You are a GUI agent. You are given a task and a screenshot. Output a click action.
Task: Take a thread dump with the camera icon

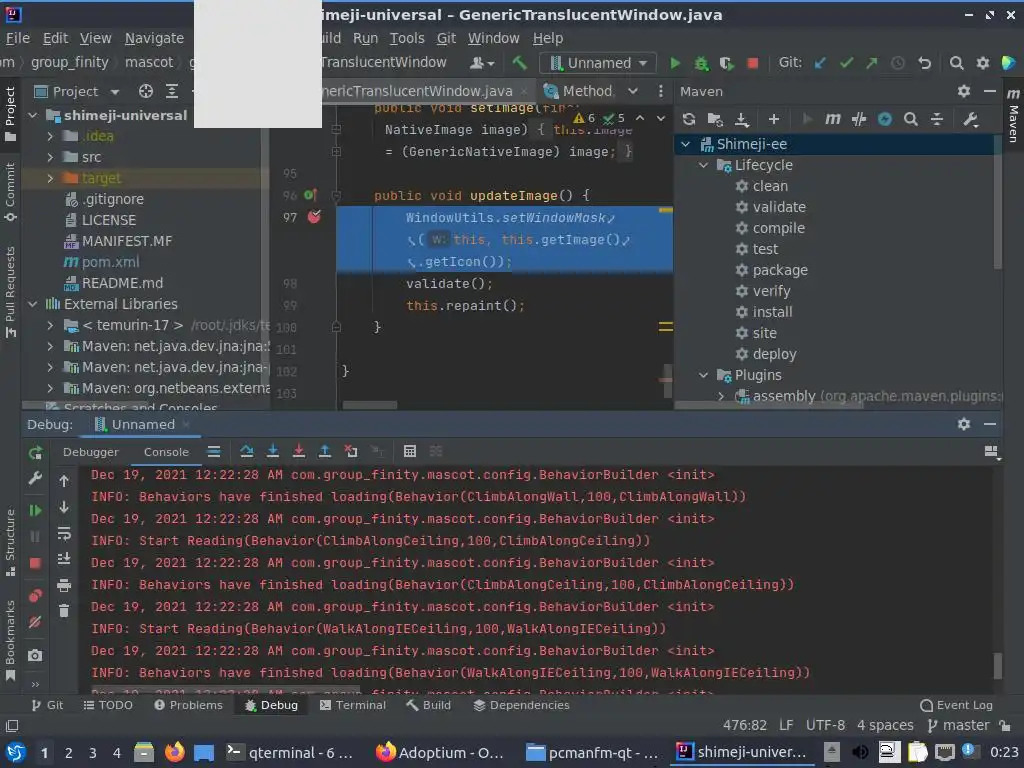coord(35,655)
